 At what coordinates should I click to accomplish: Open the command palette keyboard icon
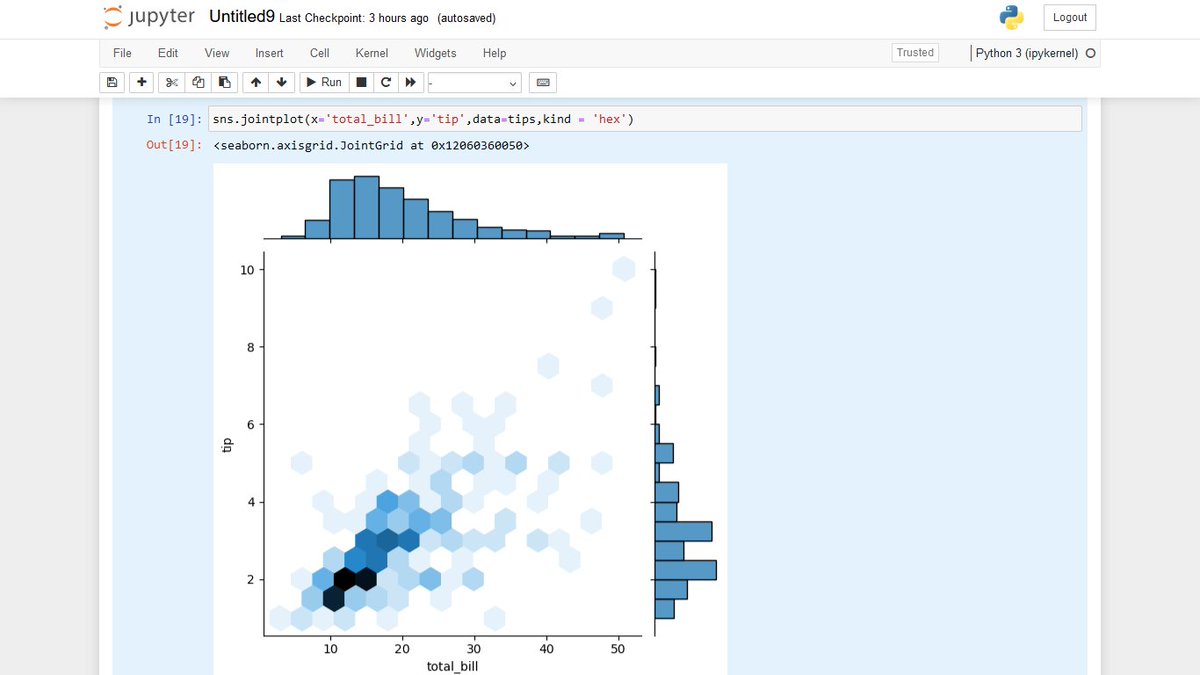(543, 82)
